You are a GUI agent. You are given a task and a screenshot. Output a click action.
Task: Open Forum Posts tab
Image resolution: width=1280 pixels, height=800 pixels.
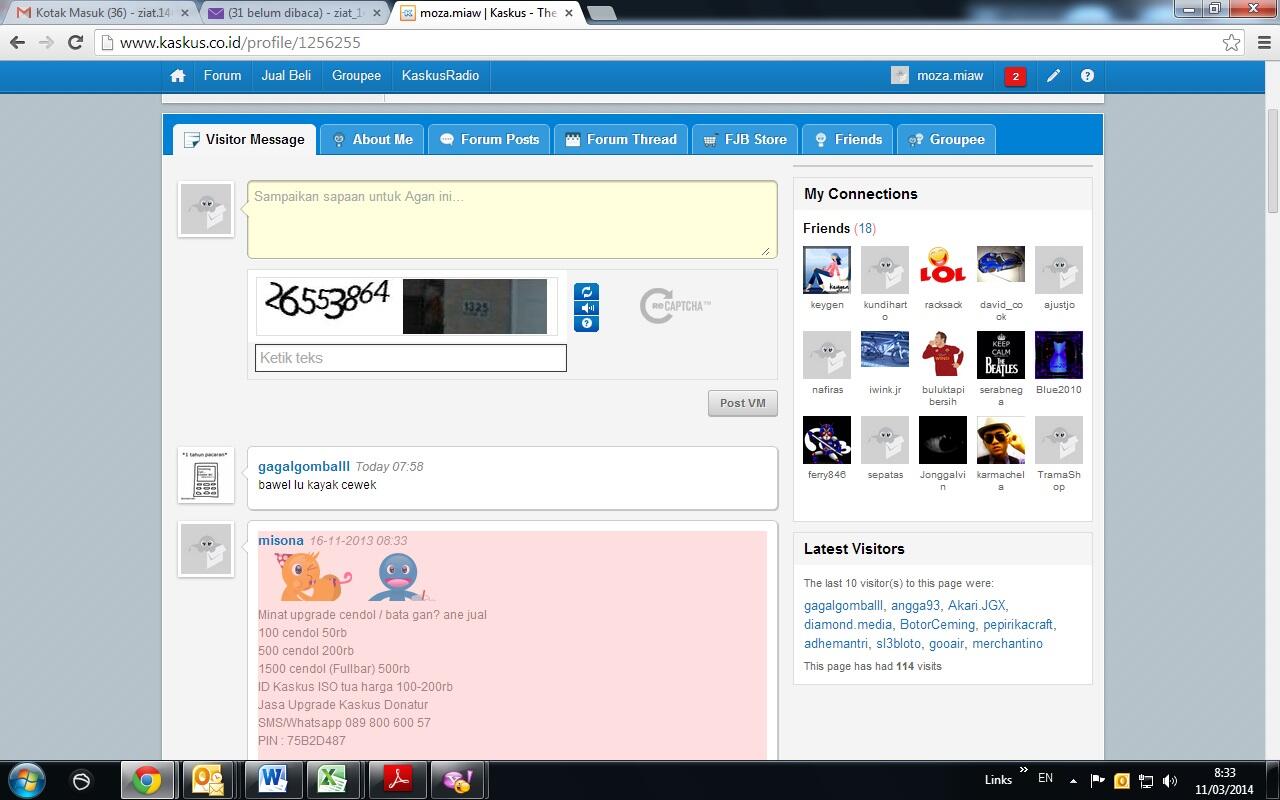click(x=489, y=140)
